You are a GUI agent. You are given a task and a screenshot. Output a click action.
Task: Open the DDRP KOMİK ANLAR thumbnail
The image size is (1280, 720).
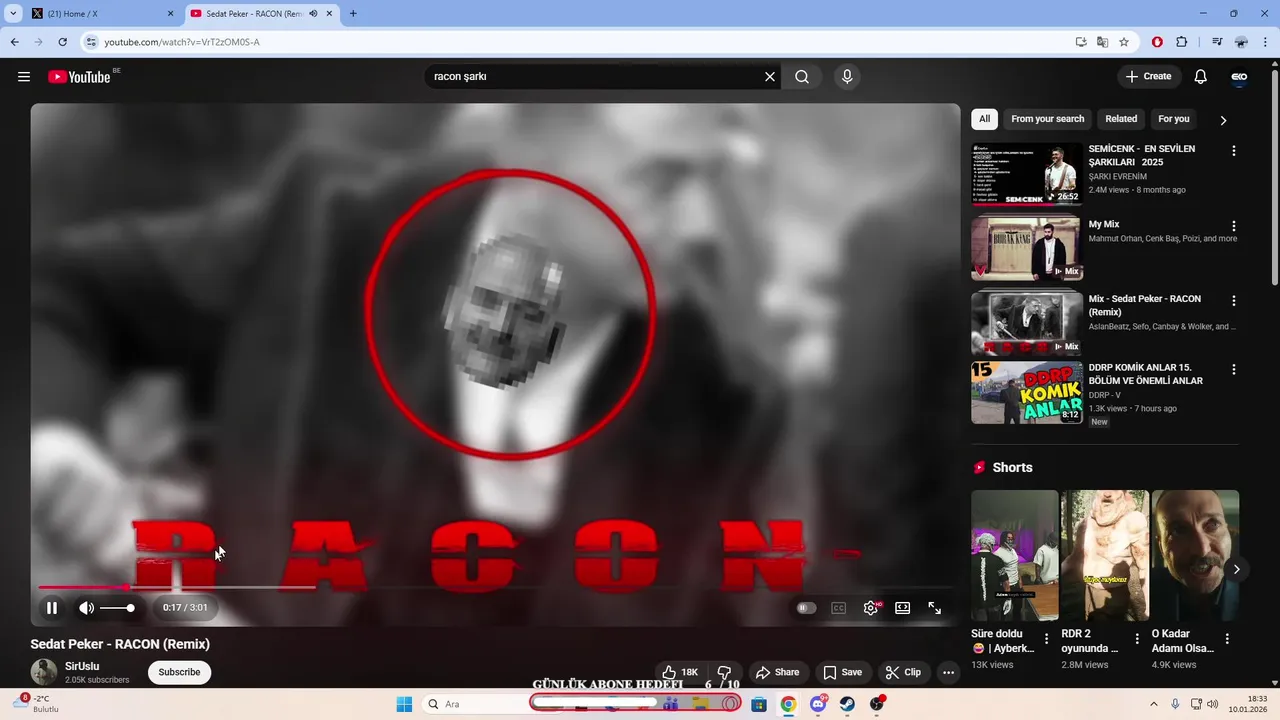[1027, 393]
